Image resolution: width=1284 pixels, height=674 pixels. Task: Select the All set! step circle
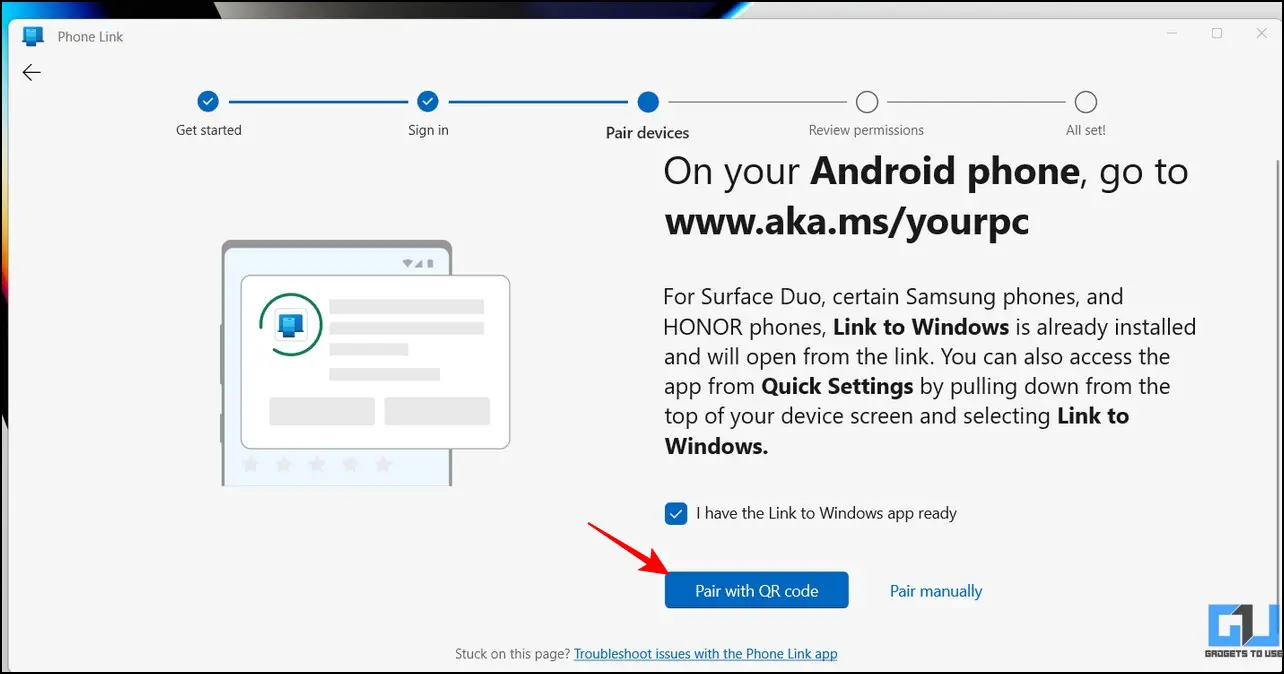pyautogui.click(x=1086, y=101)
